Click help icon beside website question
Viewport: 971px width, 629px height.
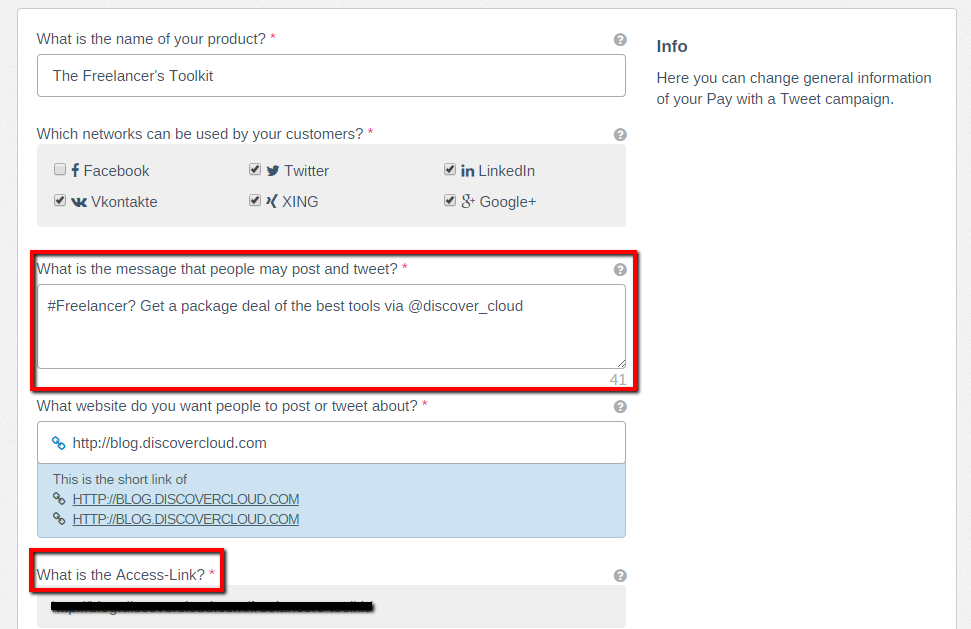620,407
